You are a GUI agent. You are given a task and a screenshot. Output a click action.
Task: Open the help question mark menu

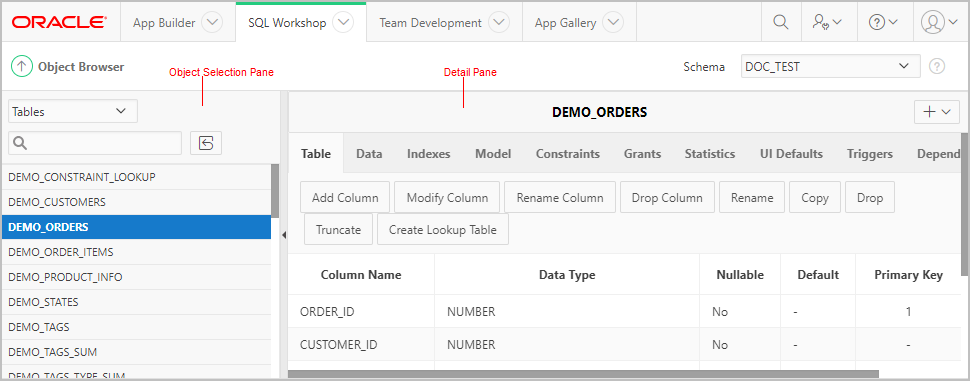click(883, 22)
